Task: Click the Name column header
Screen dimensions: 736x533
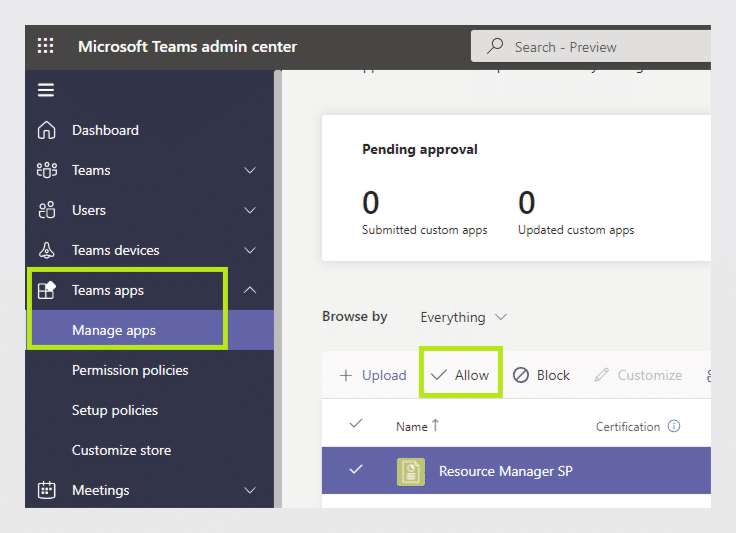Action: click(x=412, y=426)
